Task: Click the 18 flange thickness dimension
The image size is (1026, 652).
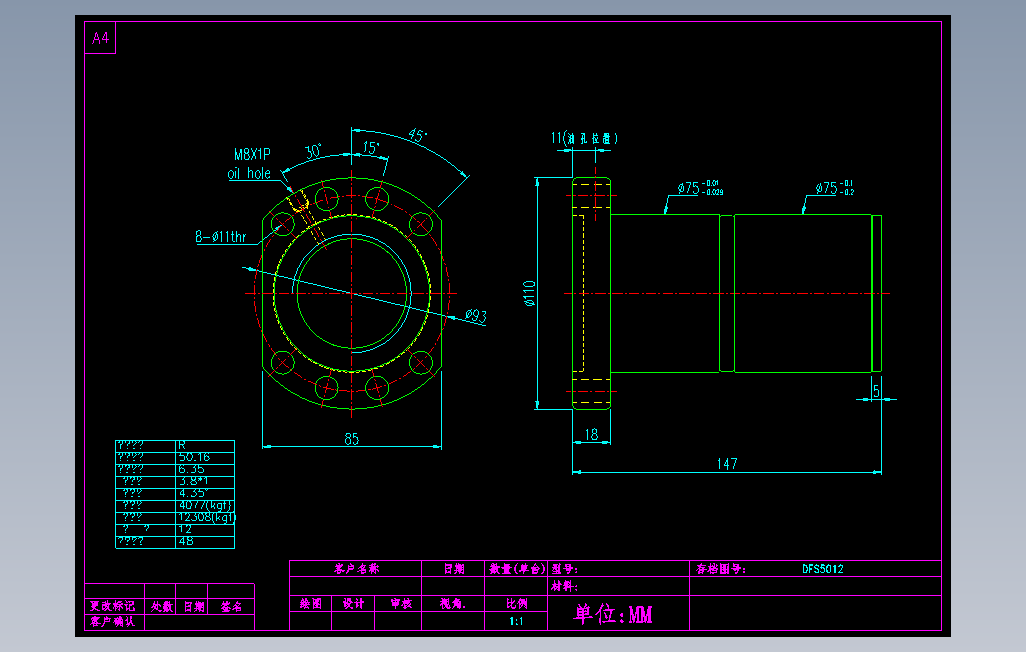Action: [591, 435]
